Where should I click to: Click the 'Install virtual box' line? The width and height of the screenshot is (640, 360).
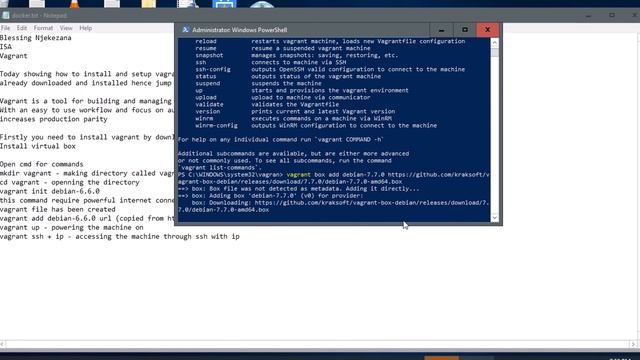click(x=38, y=146)
